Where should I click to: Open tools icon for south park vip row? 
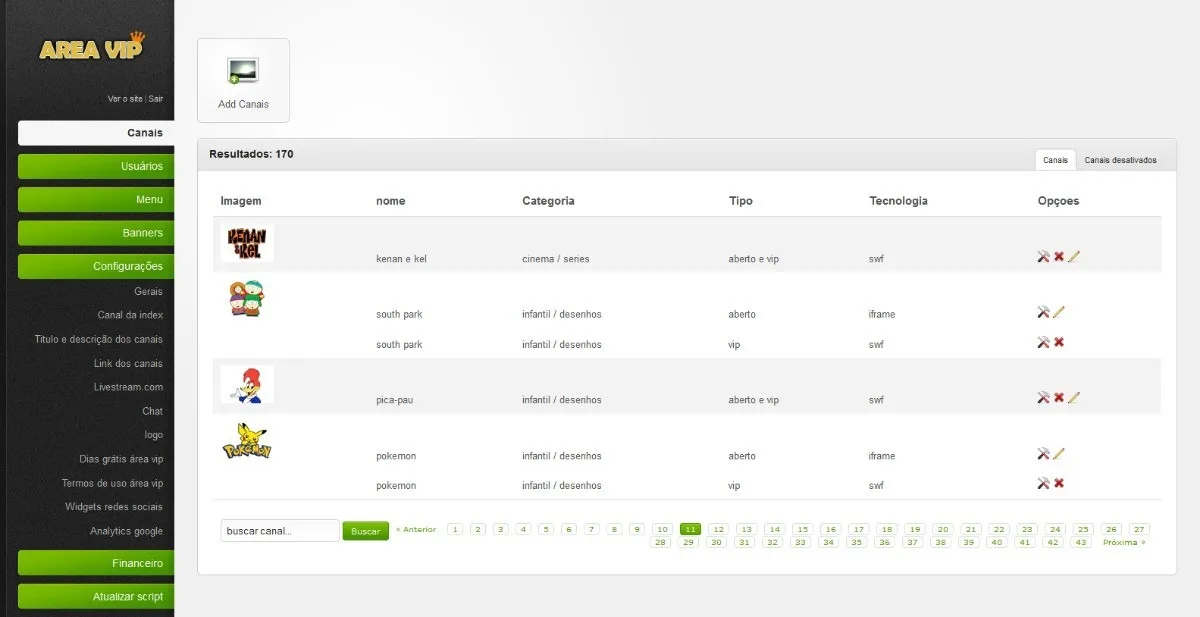point(1043,342)
